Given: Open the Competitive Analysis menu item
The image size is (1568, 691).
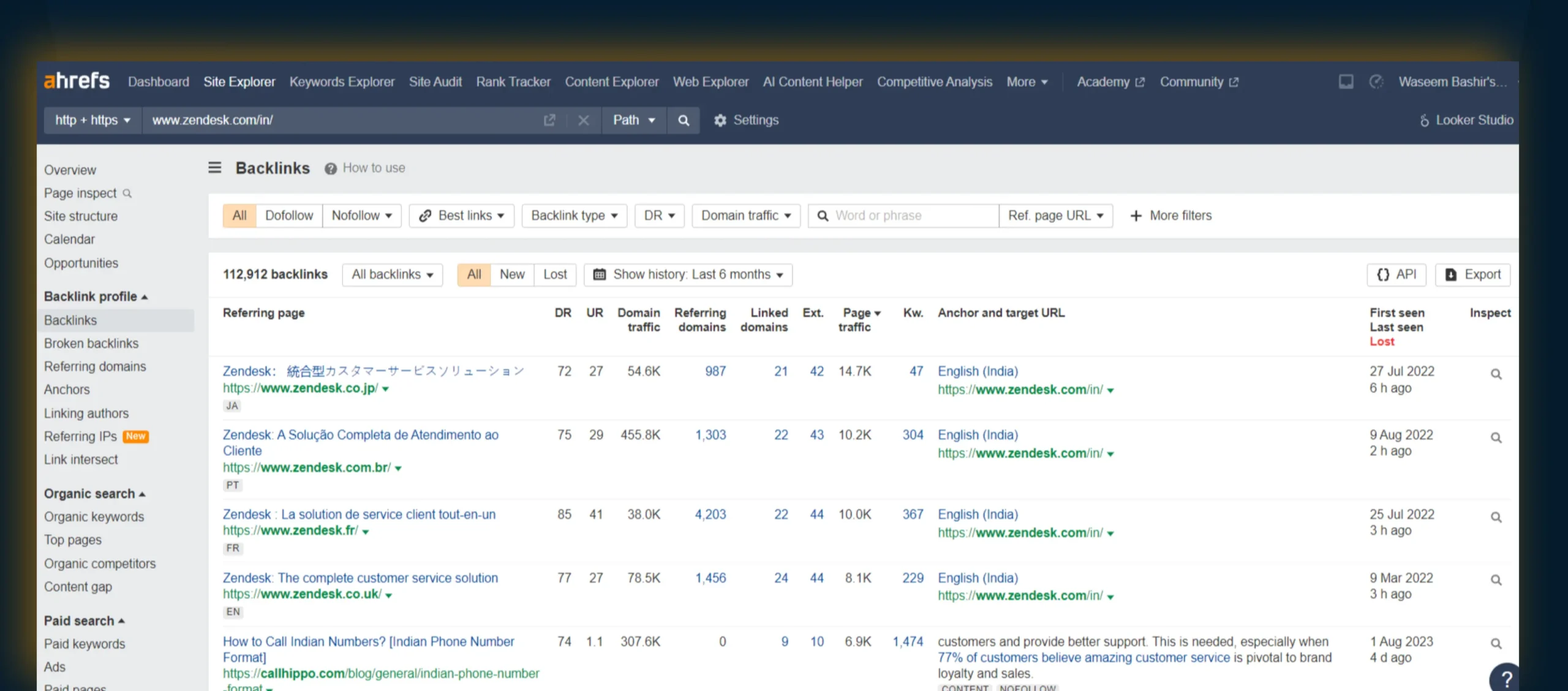Looking at the screenshot, I should [934, 81].
